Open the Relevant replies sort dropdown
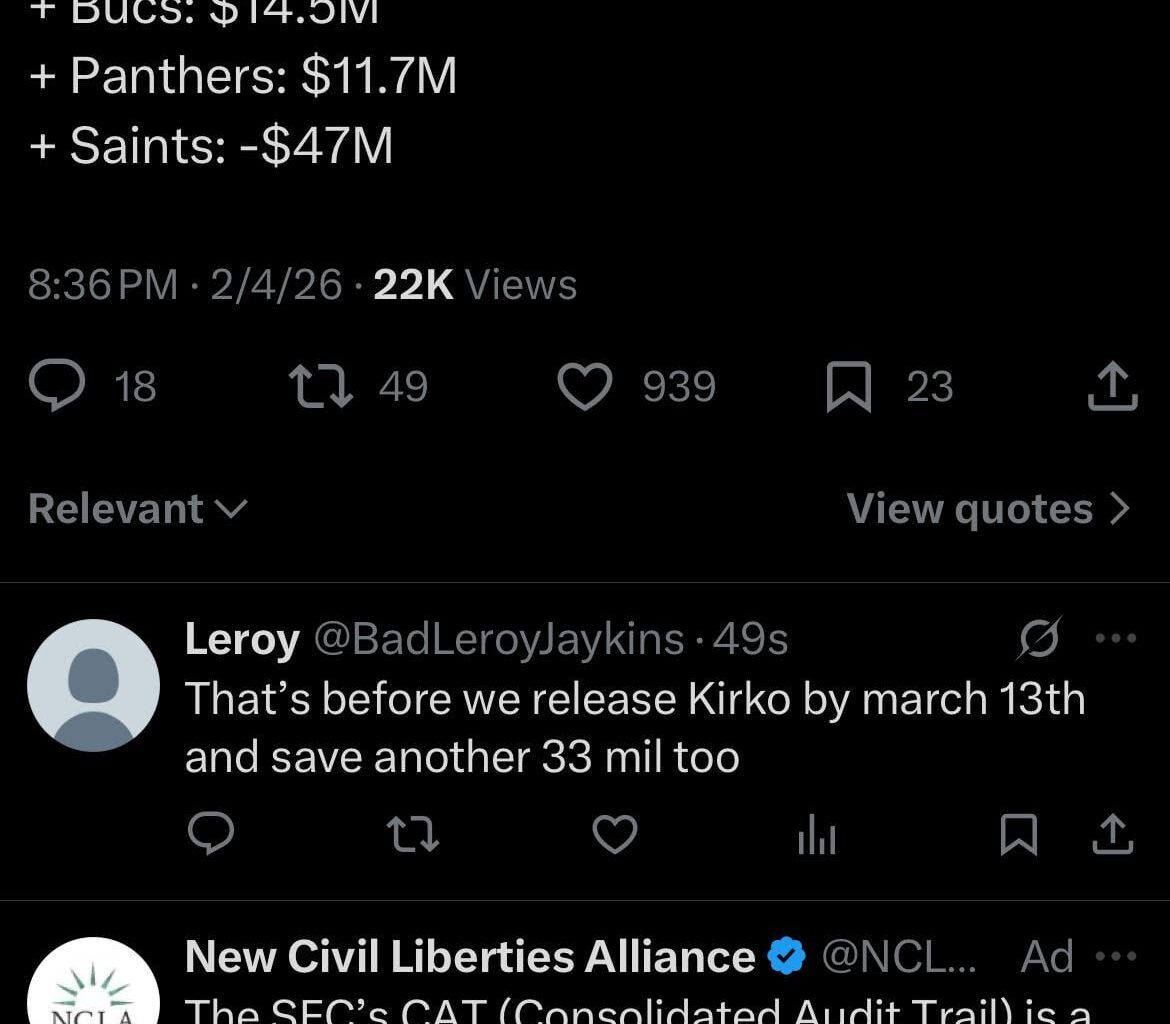 [137, 508]
